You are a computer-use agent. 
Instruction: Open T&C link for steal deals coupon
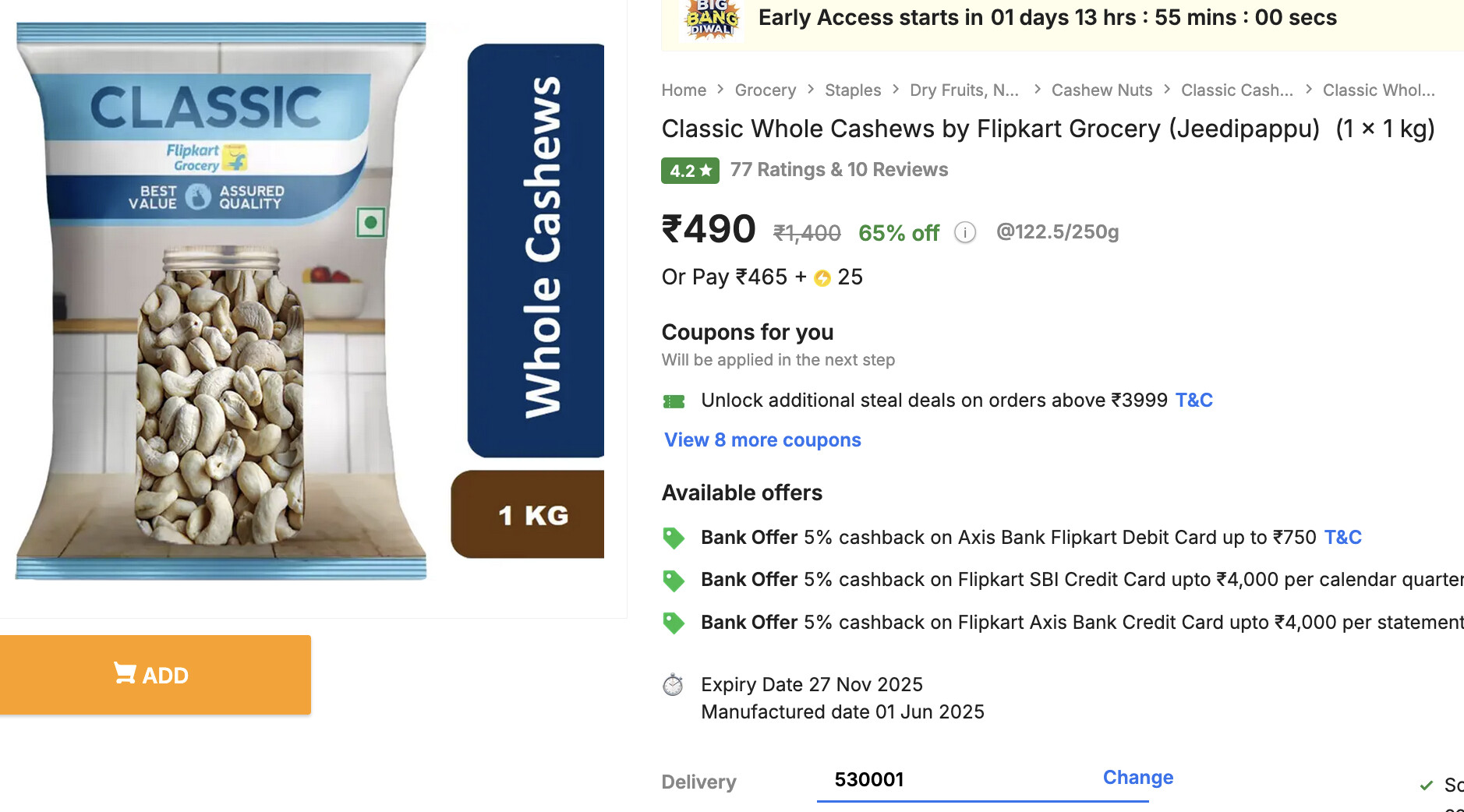click(x=1193, y=401)
